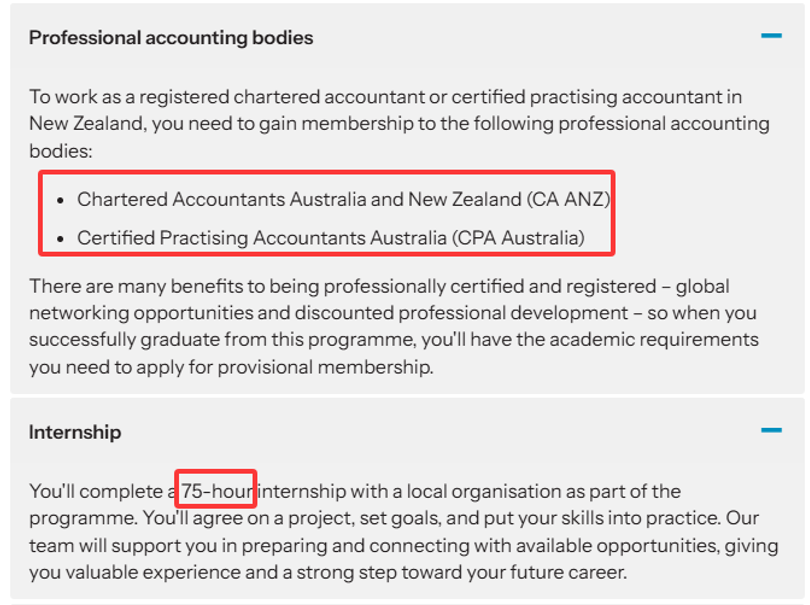Click the bullet before Chartered Accountants
The width and height of the screenshot is (810, 605).
coord(62,200)
